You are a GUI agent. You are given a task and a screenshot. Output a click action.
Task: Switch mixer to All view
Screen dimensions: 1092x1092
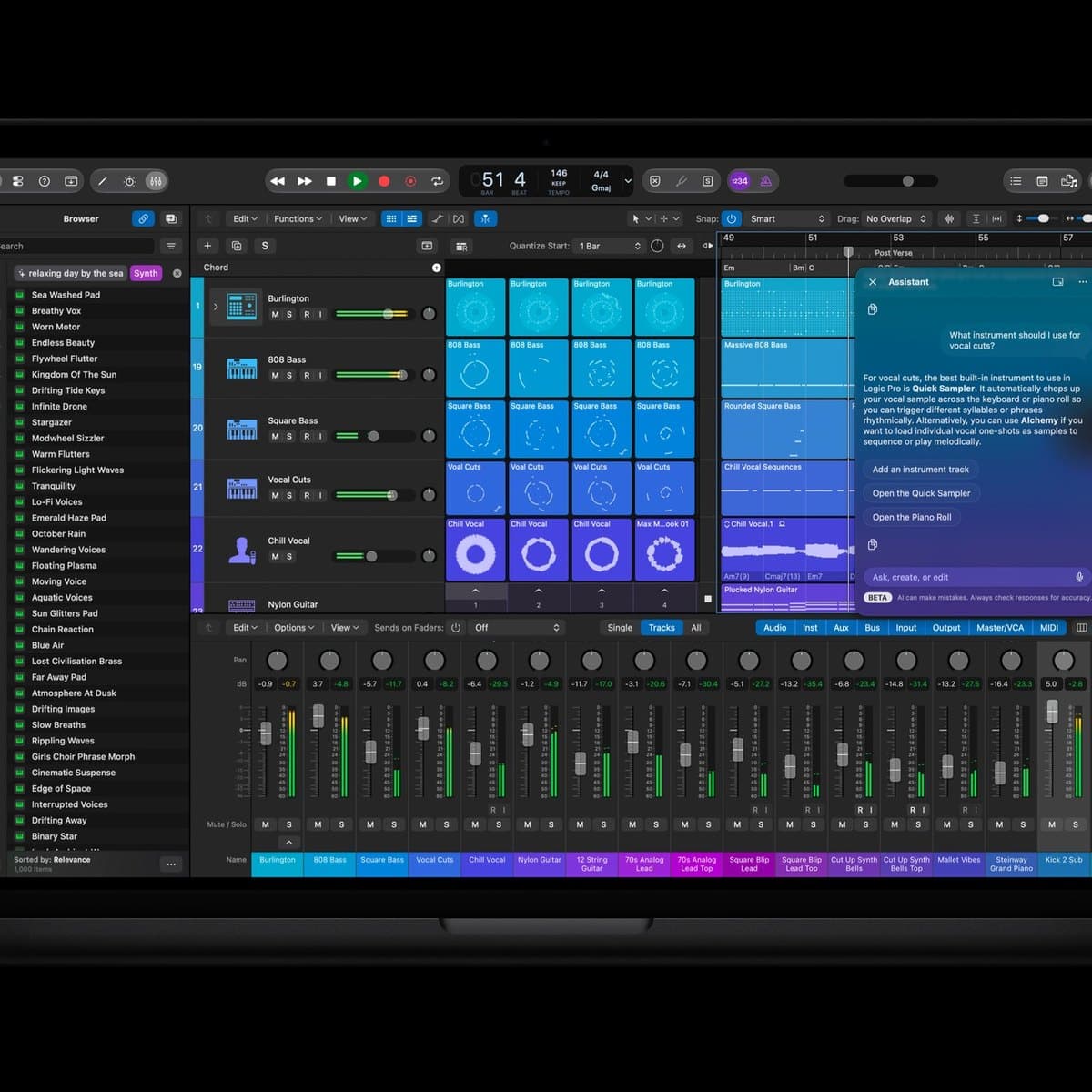(x=696, y=627)
